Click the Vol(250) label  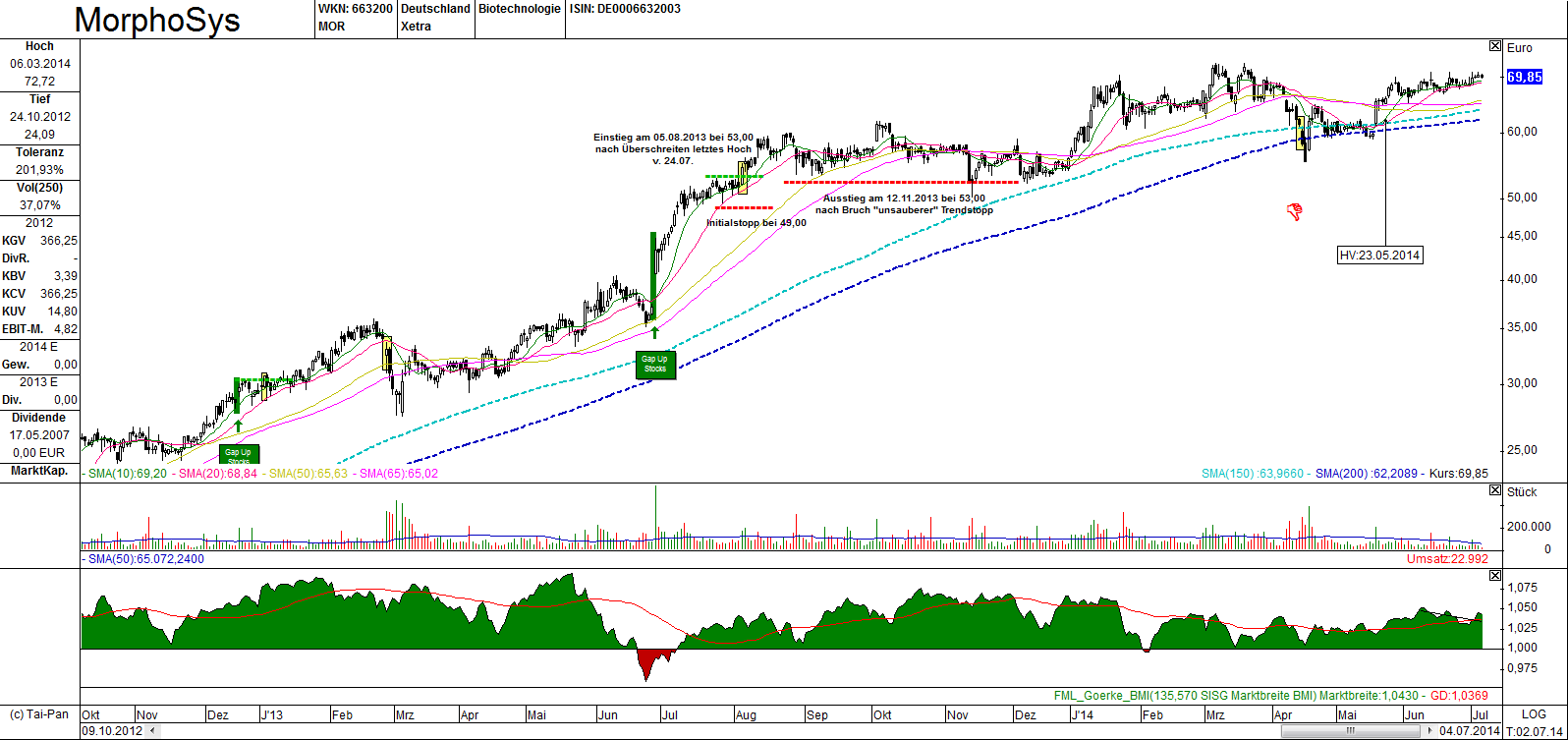pos(39,188)
